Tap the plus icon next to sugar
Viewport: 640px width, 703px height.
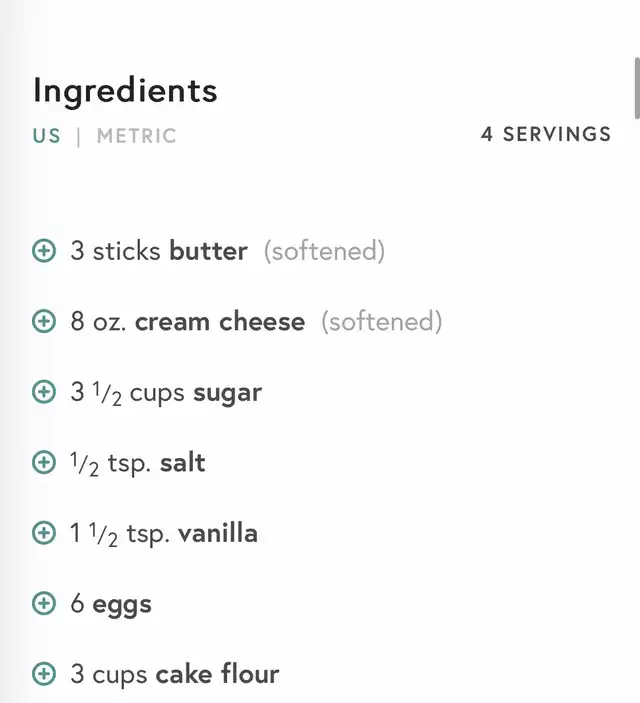tap(44, 393)
